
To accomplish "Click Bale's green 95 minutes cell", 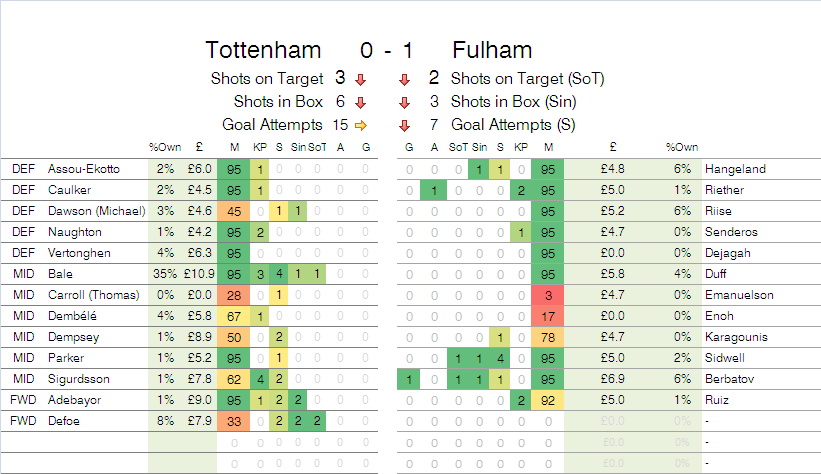I will [234, 274].
